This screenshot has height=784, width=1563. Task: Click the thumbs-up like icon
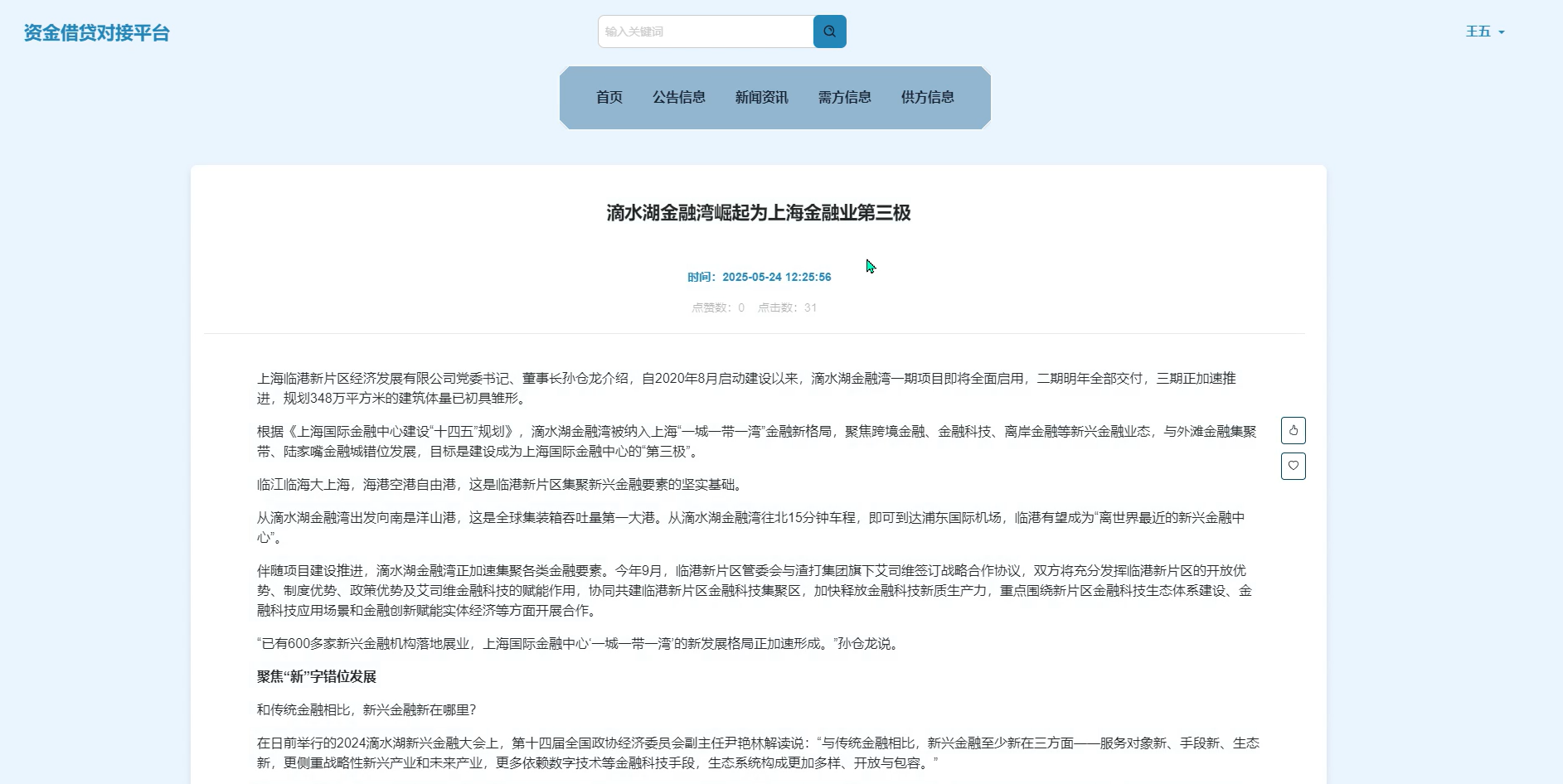click(x=1294, y=430)
